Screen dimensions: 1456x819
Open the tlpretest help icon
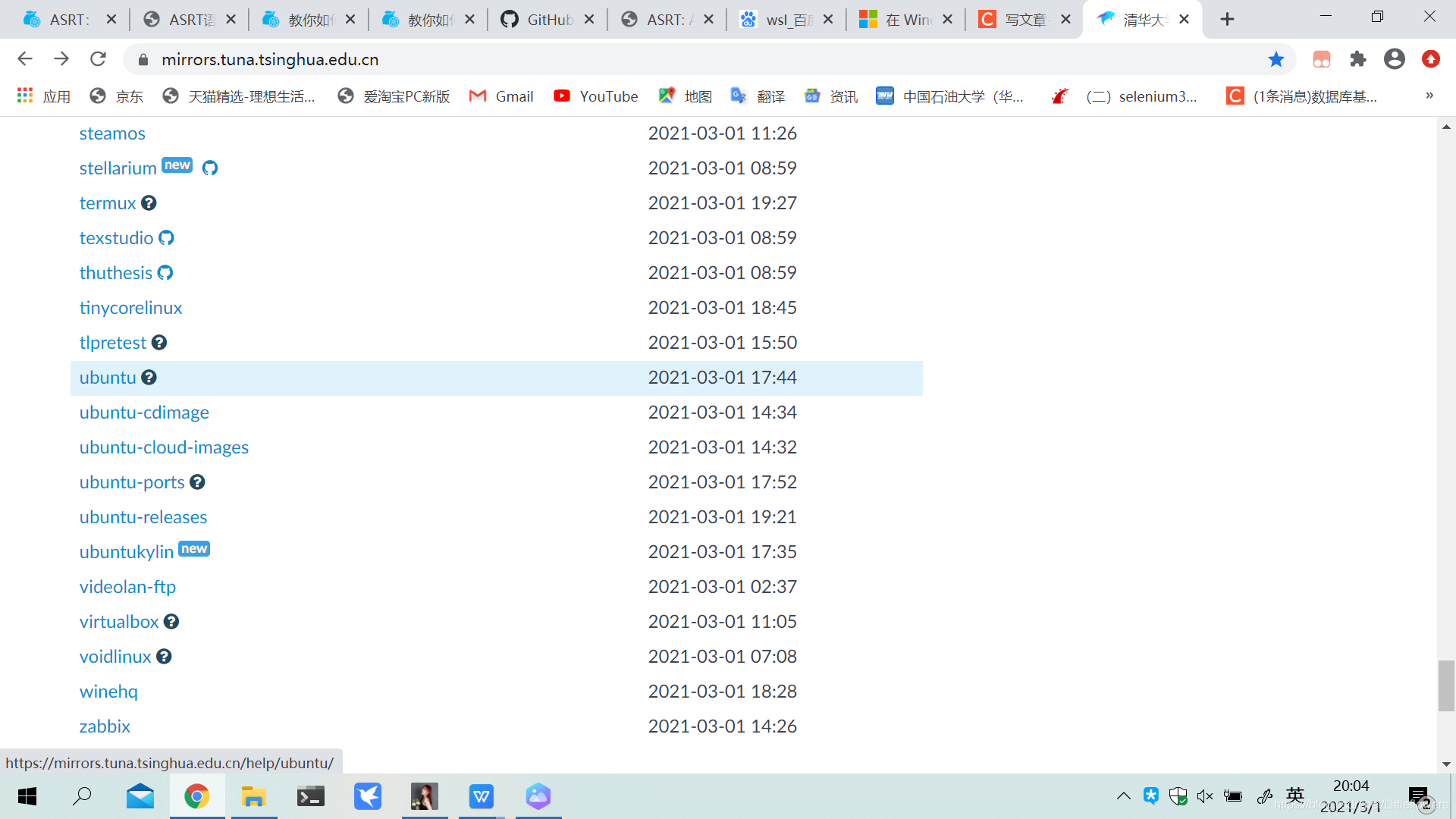[x=159, y=343]
